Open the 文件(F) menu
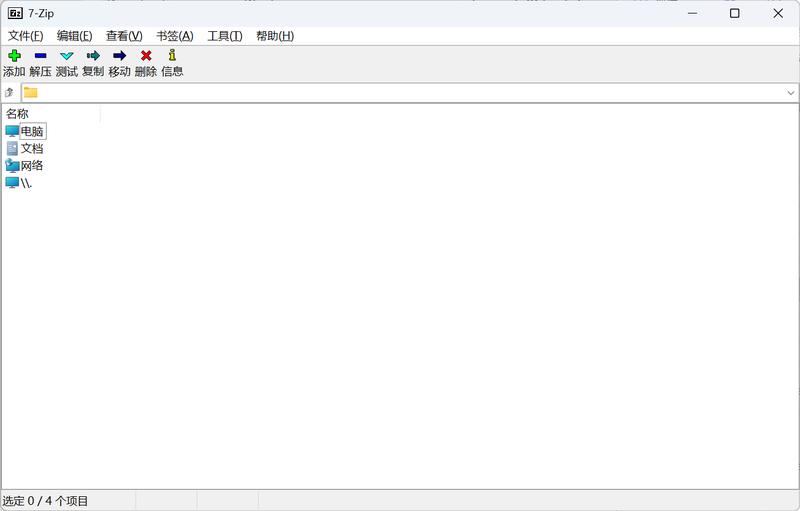The height and width of the screenshot is (511, 800). tap(26, 36)
